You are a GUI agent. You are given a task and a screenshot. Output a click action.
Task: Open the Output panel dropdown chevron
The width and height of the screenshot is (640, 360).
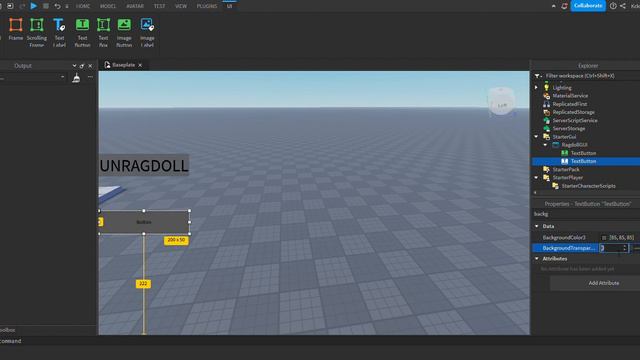[x=74, y=66]
